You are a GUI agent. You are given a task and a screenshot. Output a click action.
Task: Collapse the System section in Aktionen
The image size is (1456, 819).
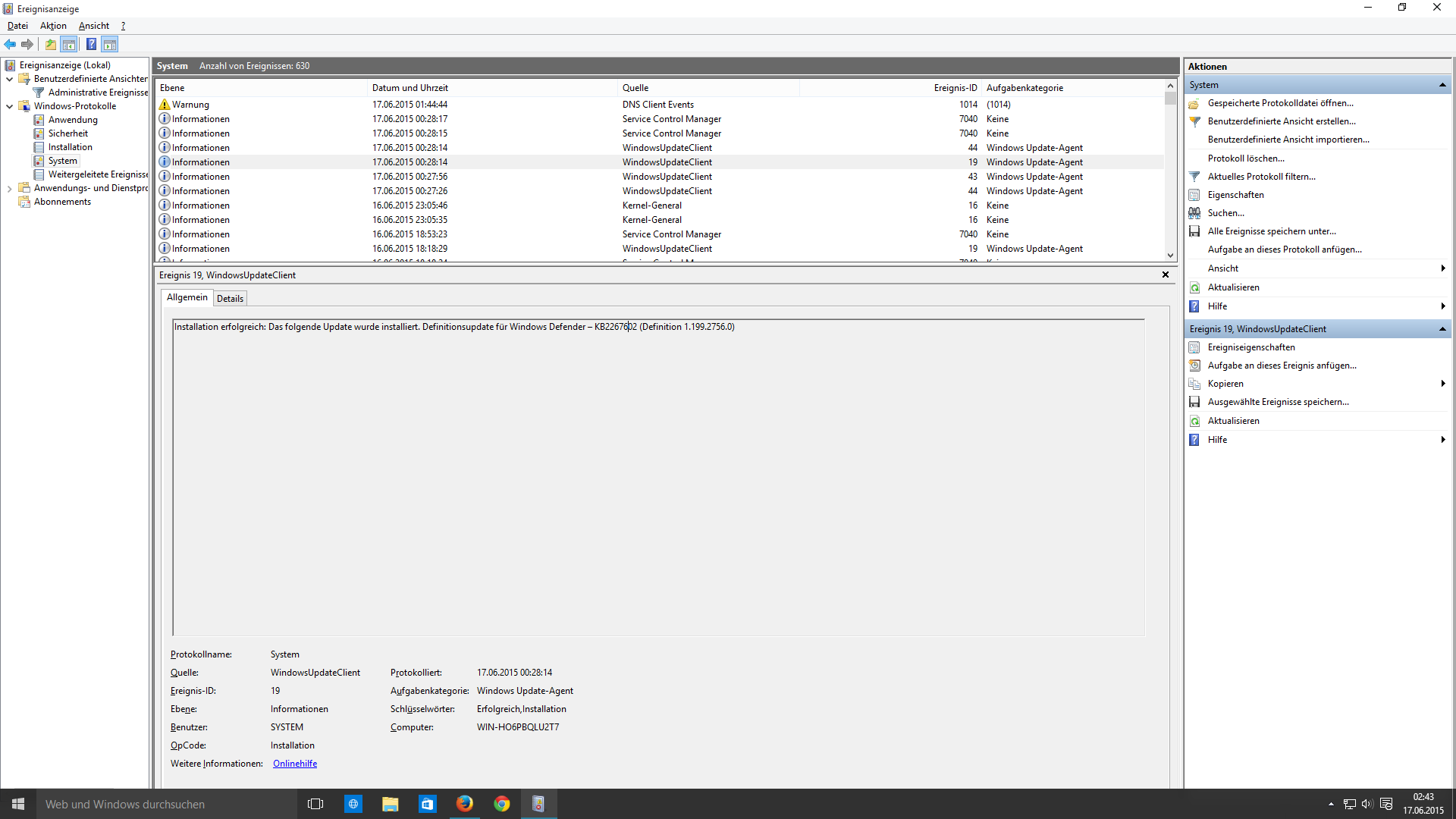coord(1442,85)
